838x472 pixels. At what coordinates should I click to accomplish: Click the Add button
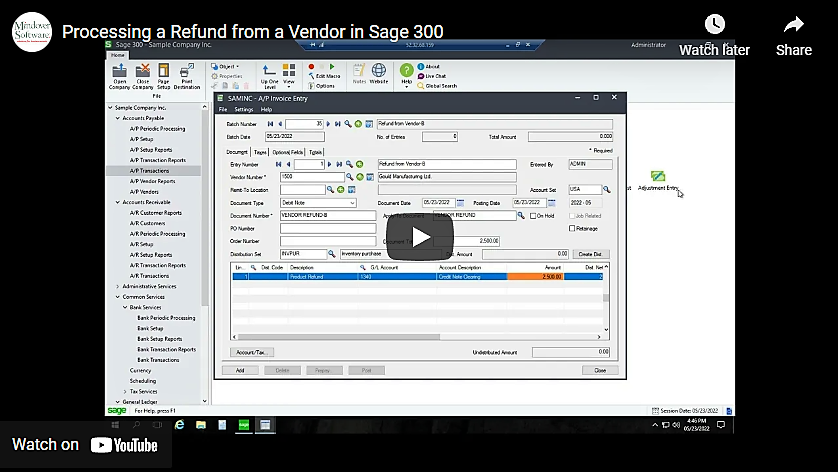pyautogui.click(x=240, y=370)
